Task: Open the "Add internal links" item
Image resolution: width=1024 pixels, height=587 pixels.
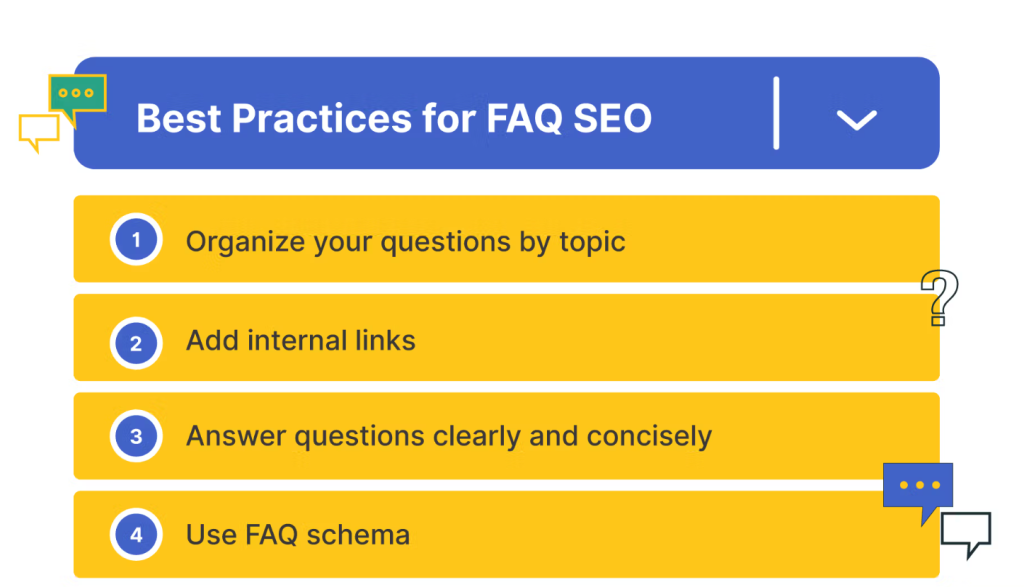Action: [506, 338]
